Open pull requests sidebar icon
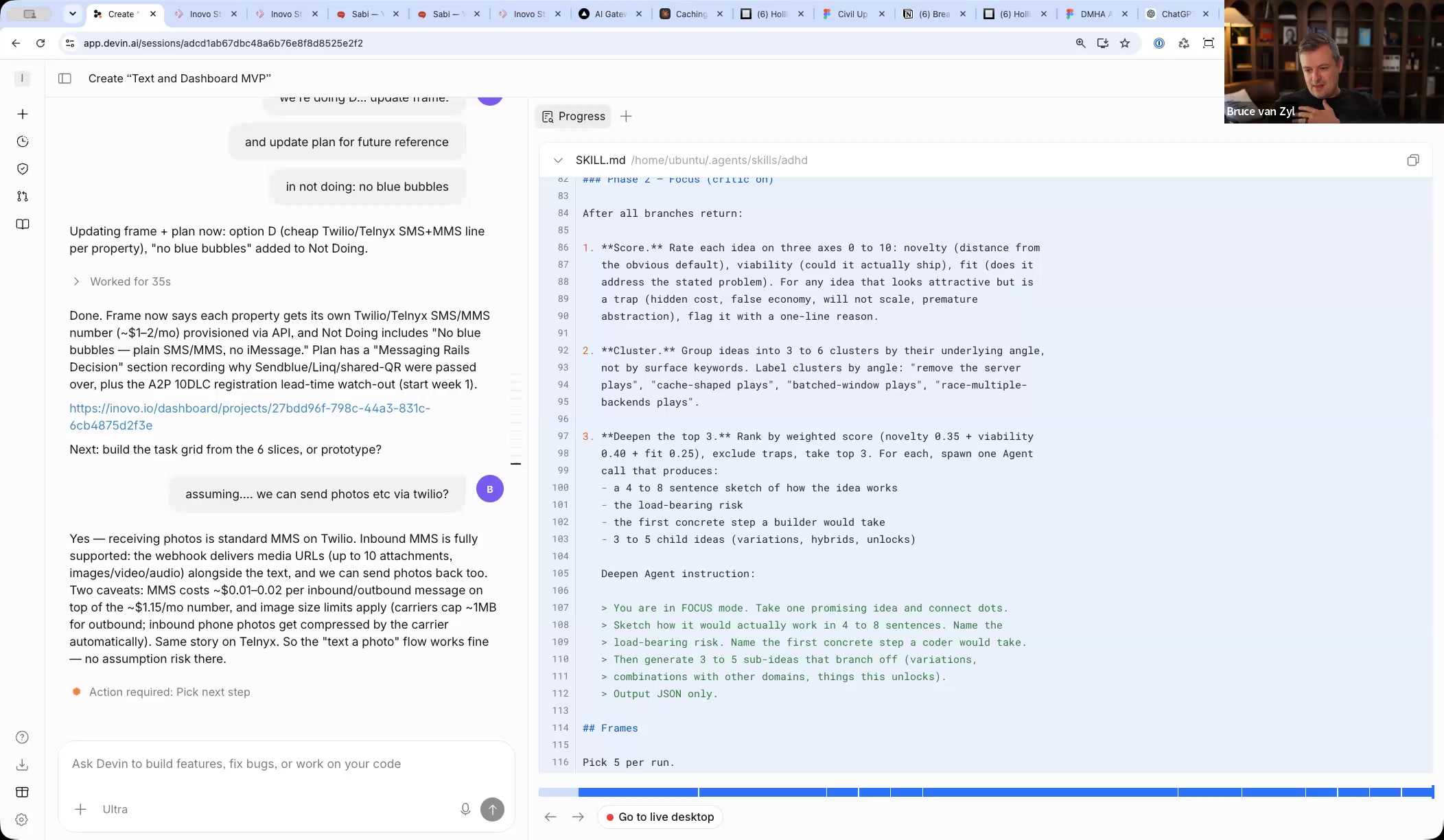Screen dimensions: 1444x840 (x=23, y=196)
